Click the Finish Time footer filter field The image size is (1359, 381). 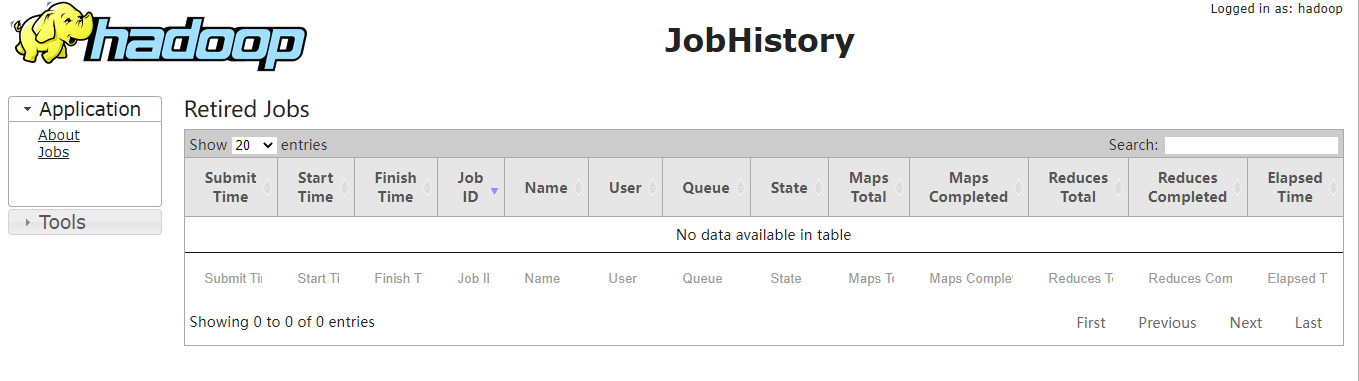point(398,278)
